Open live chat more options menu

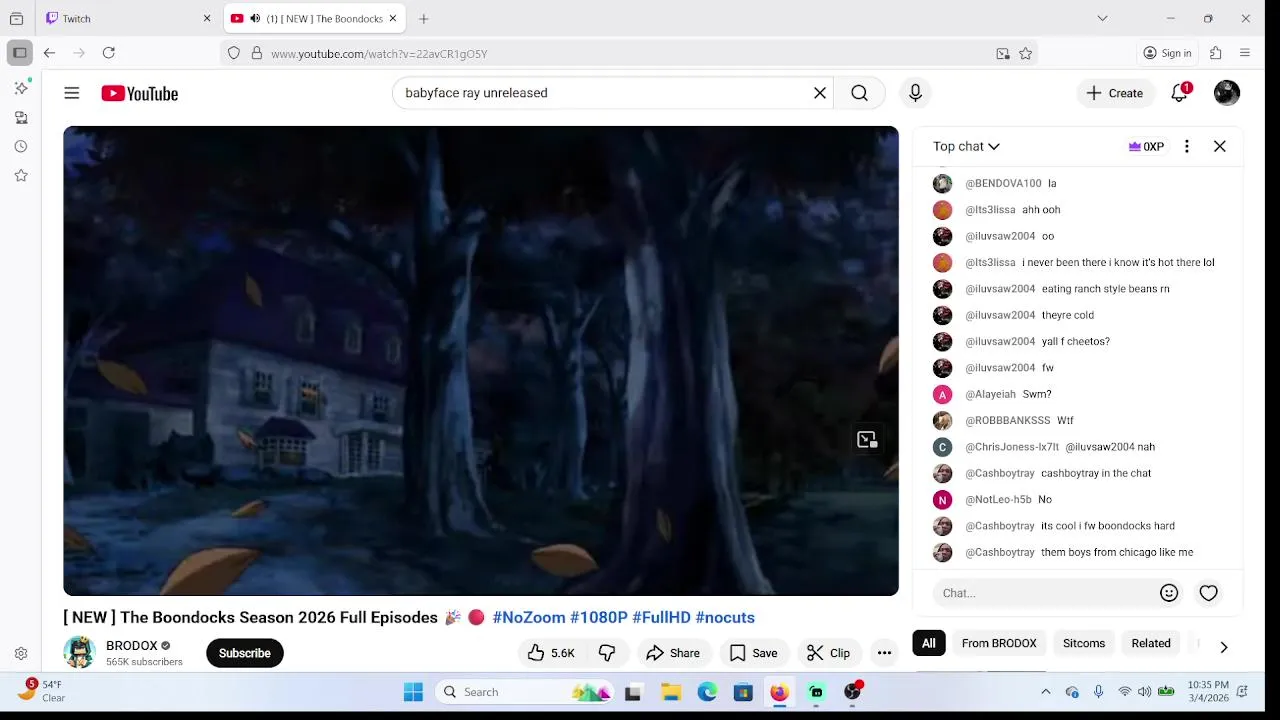(1187, 146)
